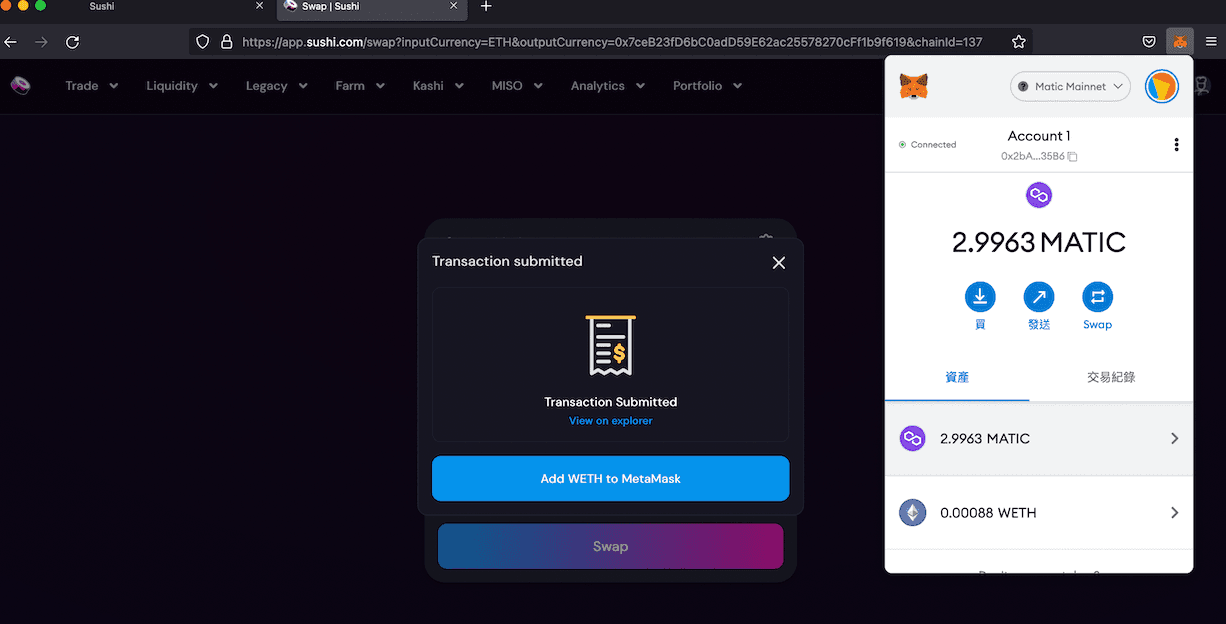Click the MetaMask Swap icon
The width and height of the screenshot is (1226, 624).
click(1097, 297)
